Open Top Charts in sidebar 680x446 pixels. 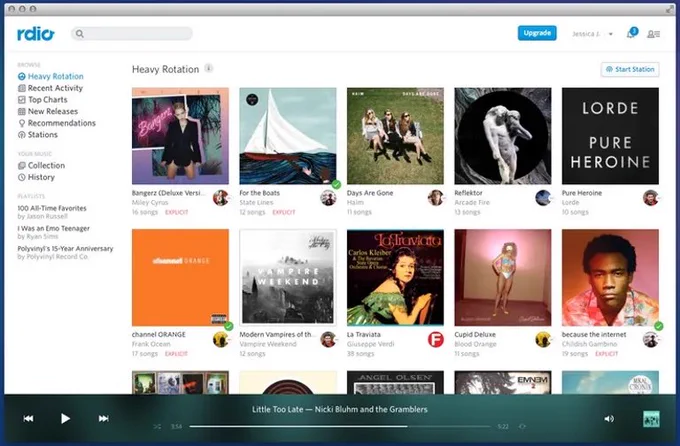(x=42, y=100)
